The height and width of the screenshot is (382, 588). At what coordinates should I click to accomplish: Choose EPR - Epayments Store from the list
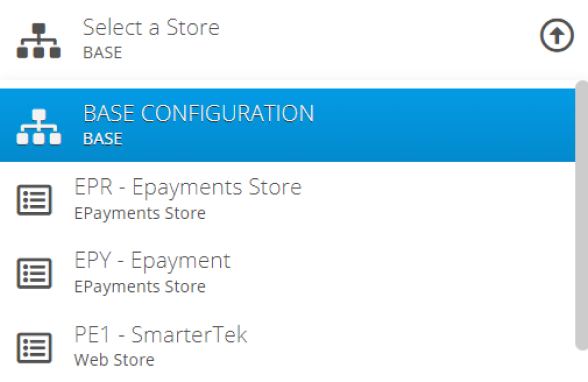287,199
